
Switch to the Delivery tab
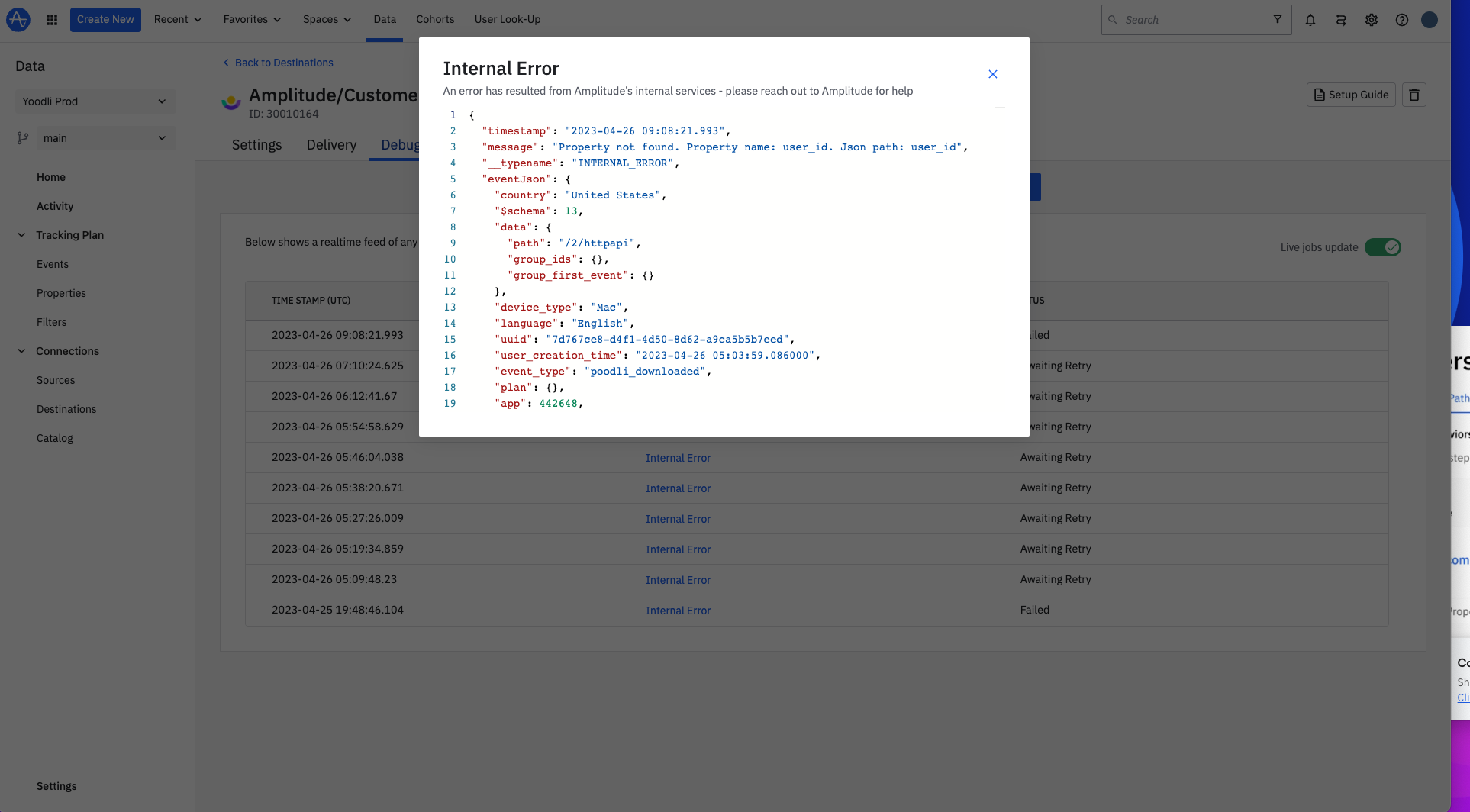point(331,145)
